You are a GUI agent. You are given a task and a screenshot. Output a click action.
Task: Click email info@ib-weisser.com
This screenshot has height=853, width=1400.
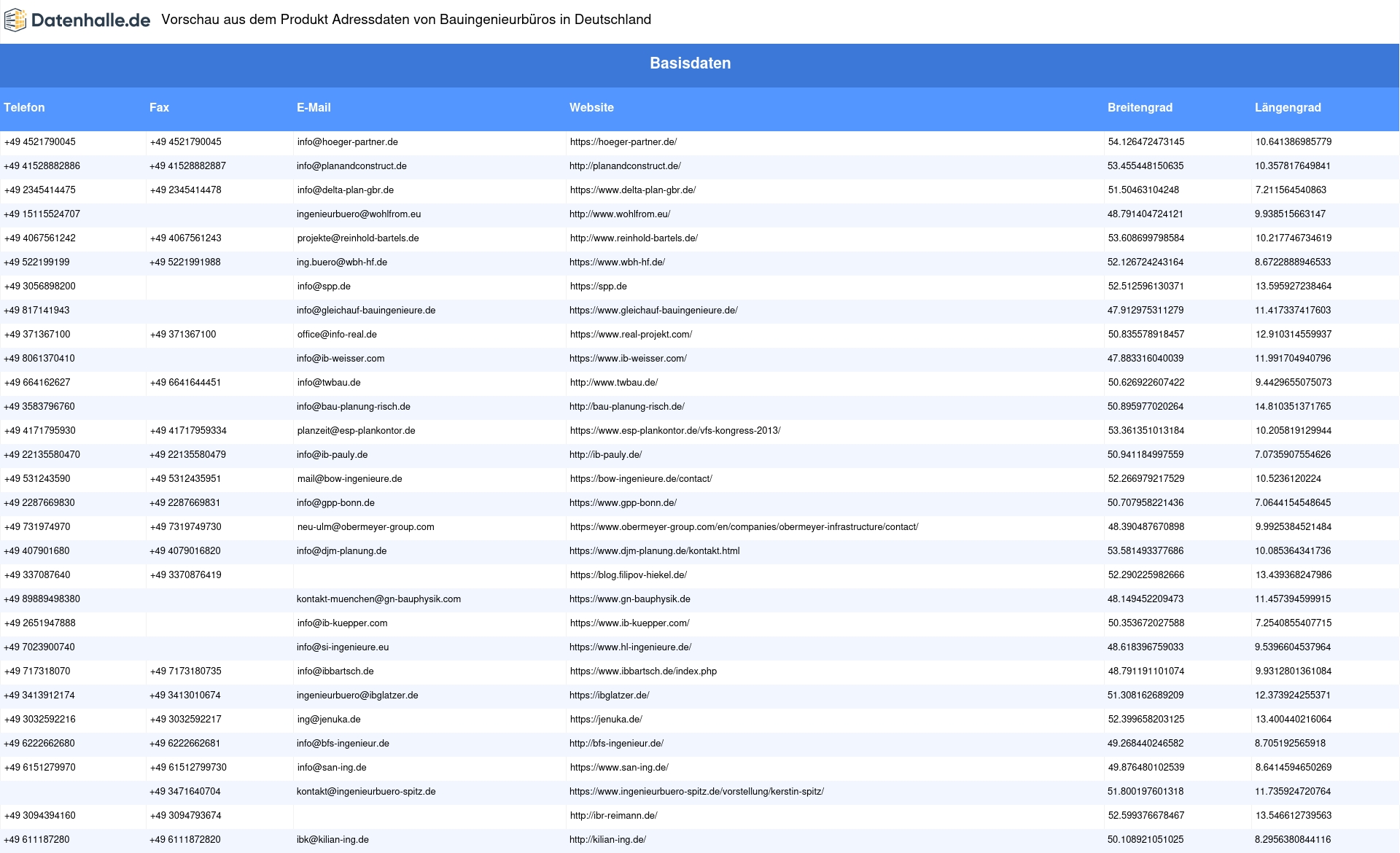(341, 359)
